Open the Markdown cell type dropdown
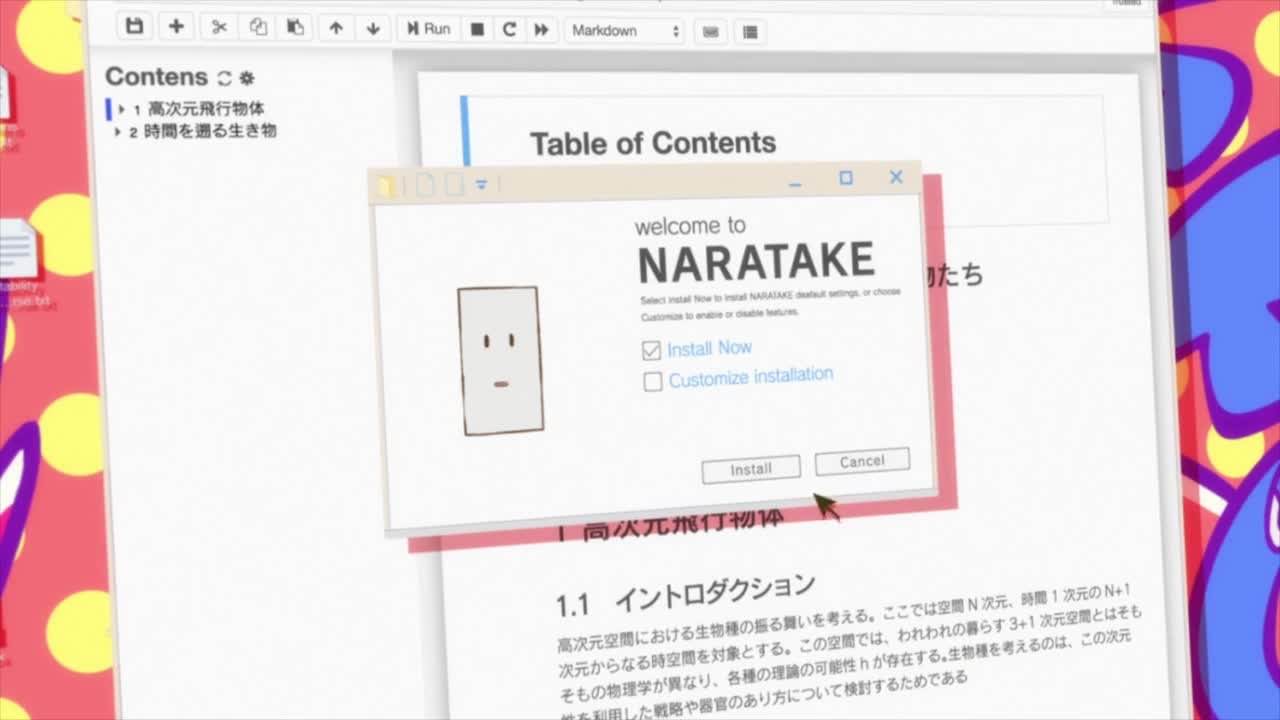This screenshot has height=720, width=1280. pyautogui.click(x=625, y=30)
